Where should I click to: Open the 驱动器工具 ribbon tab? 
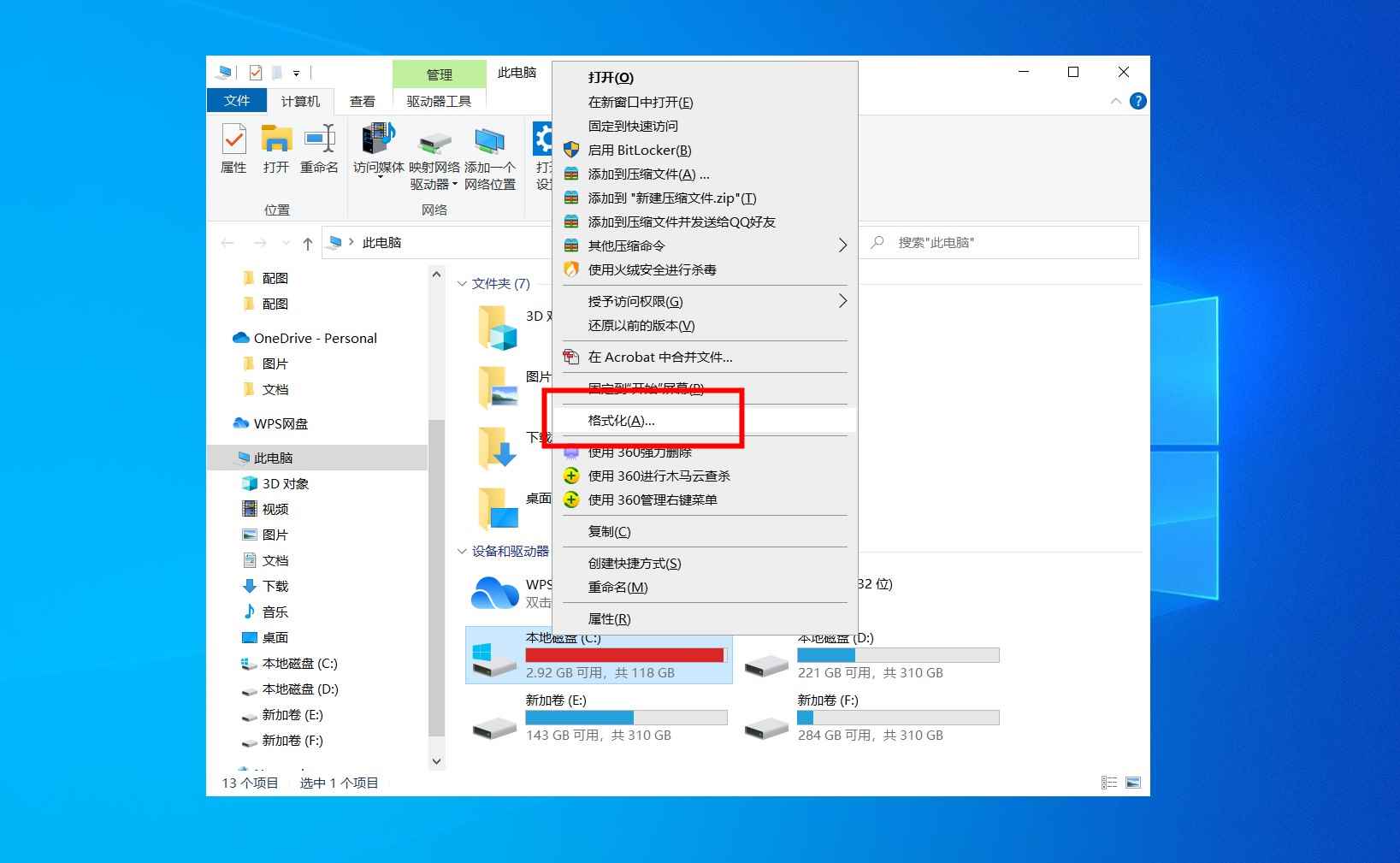(x=439, y=100)
